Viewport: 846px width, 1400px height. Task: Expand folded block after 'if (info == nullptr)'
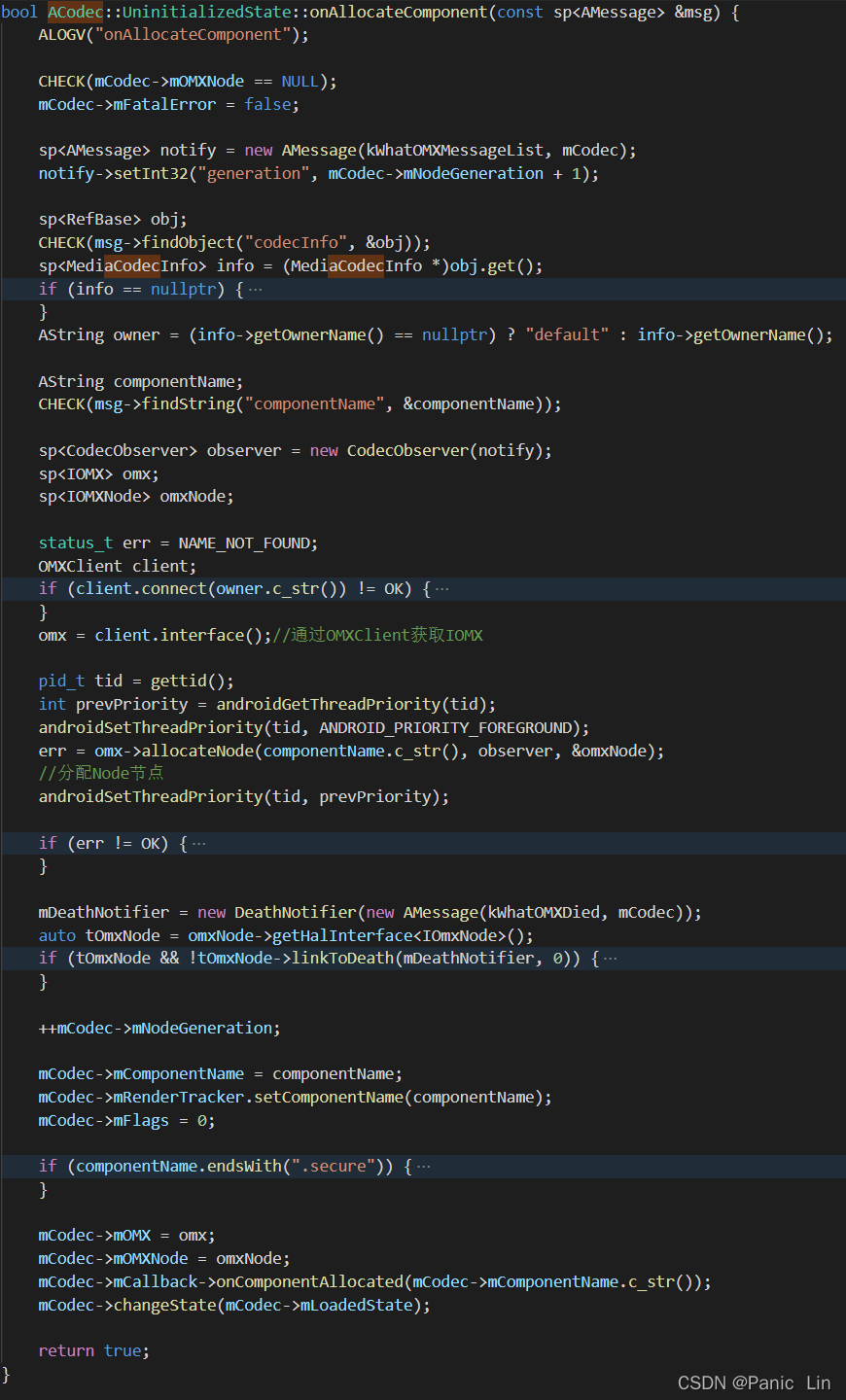coord(255,290)
